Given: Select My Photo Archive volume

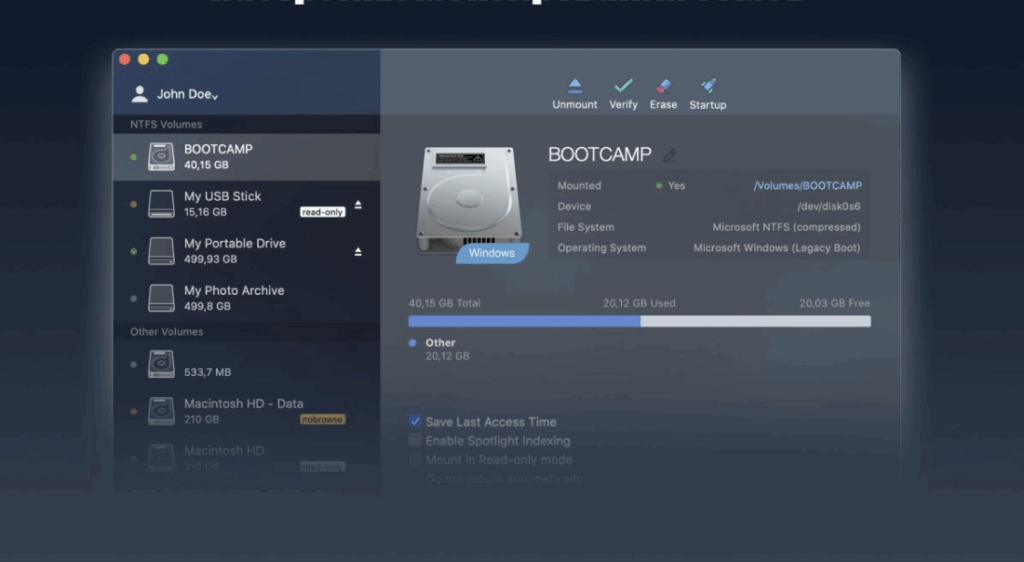Looking at the screenshot, I should [246, 298].
